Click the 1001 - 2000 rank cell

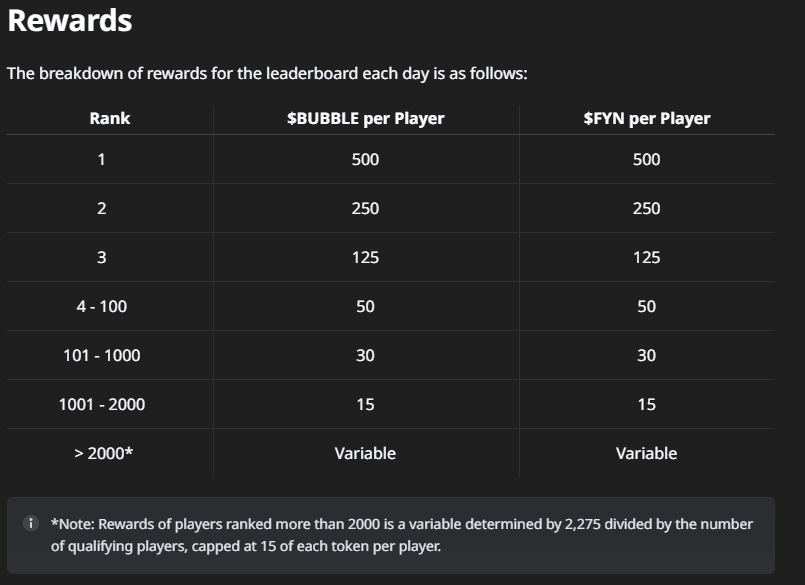(102, 404)
